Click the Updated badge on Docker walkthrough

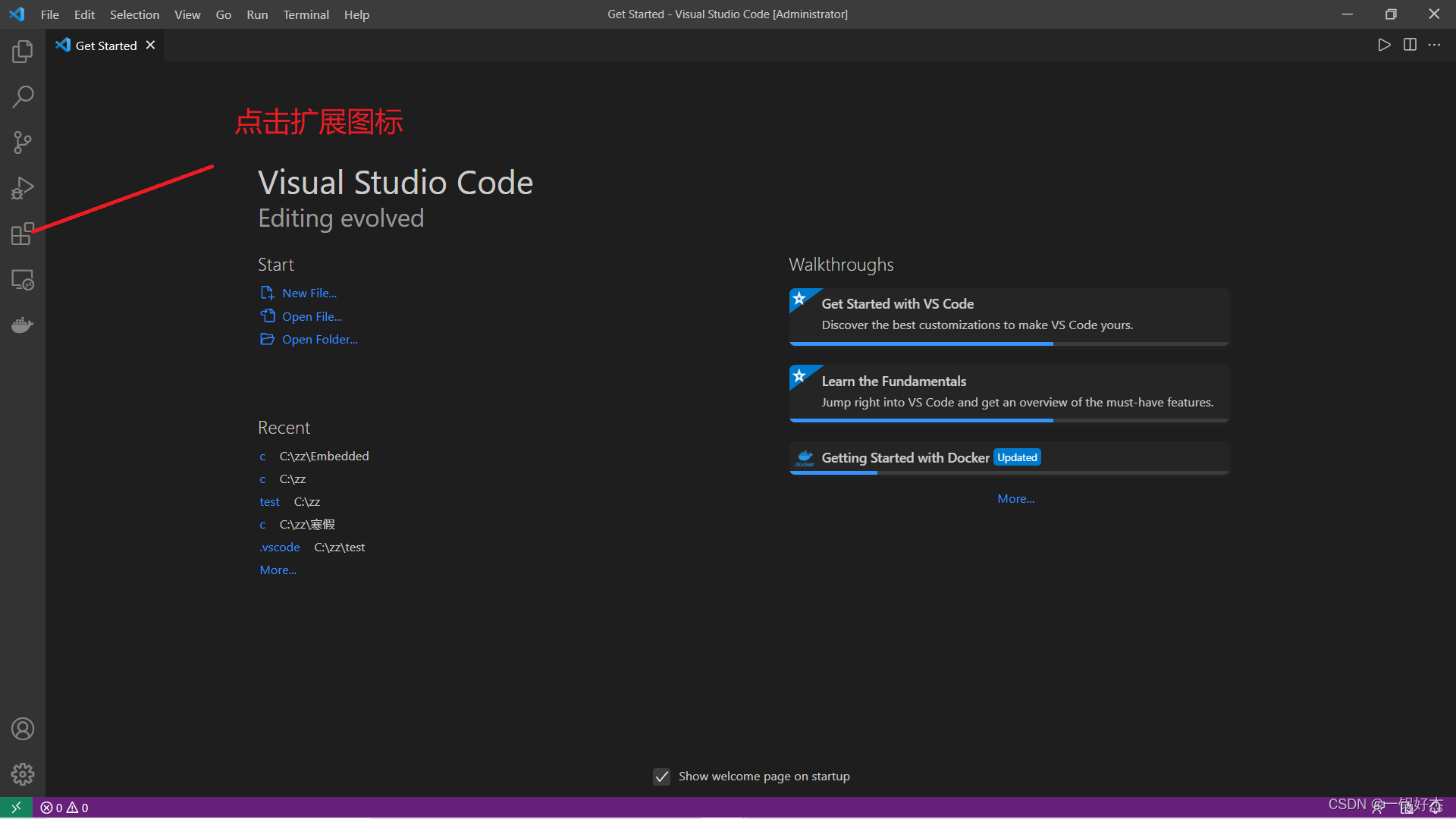click(1017, 457)
